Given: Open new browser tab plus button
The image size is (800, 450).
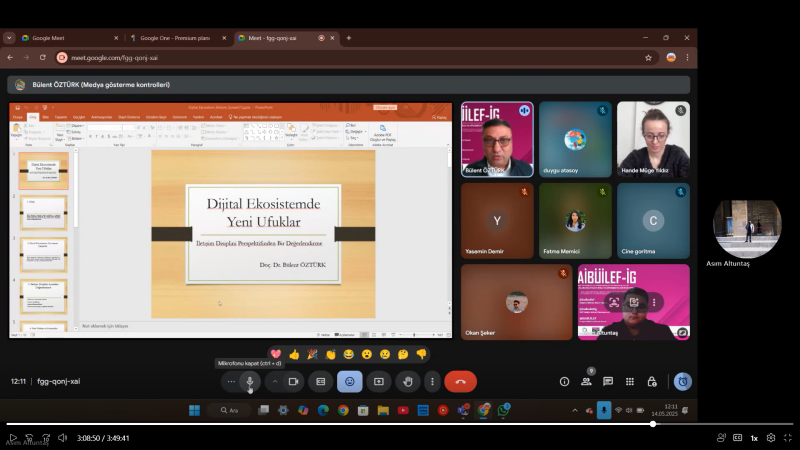Looking at the screenshot, I should point(349,38).
